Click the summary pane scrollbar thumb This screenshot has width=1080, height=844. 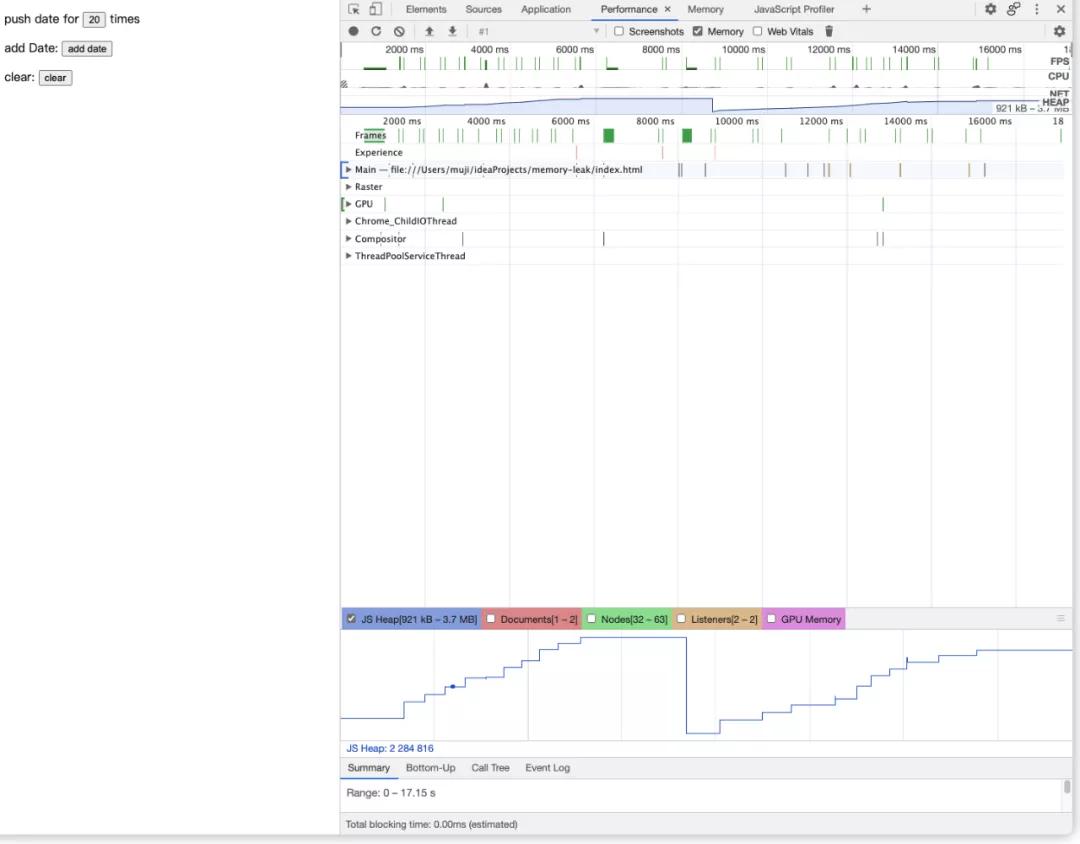coord(1067,787)
